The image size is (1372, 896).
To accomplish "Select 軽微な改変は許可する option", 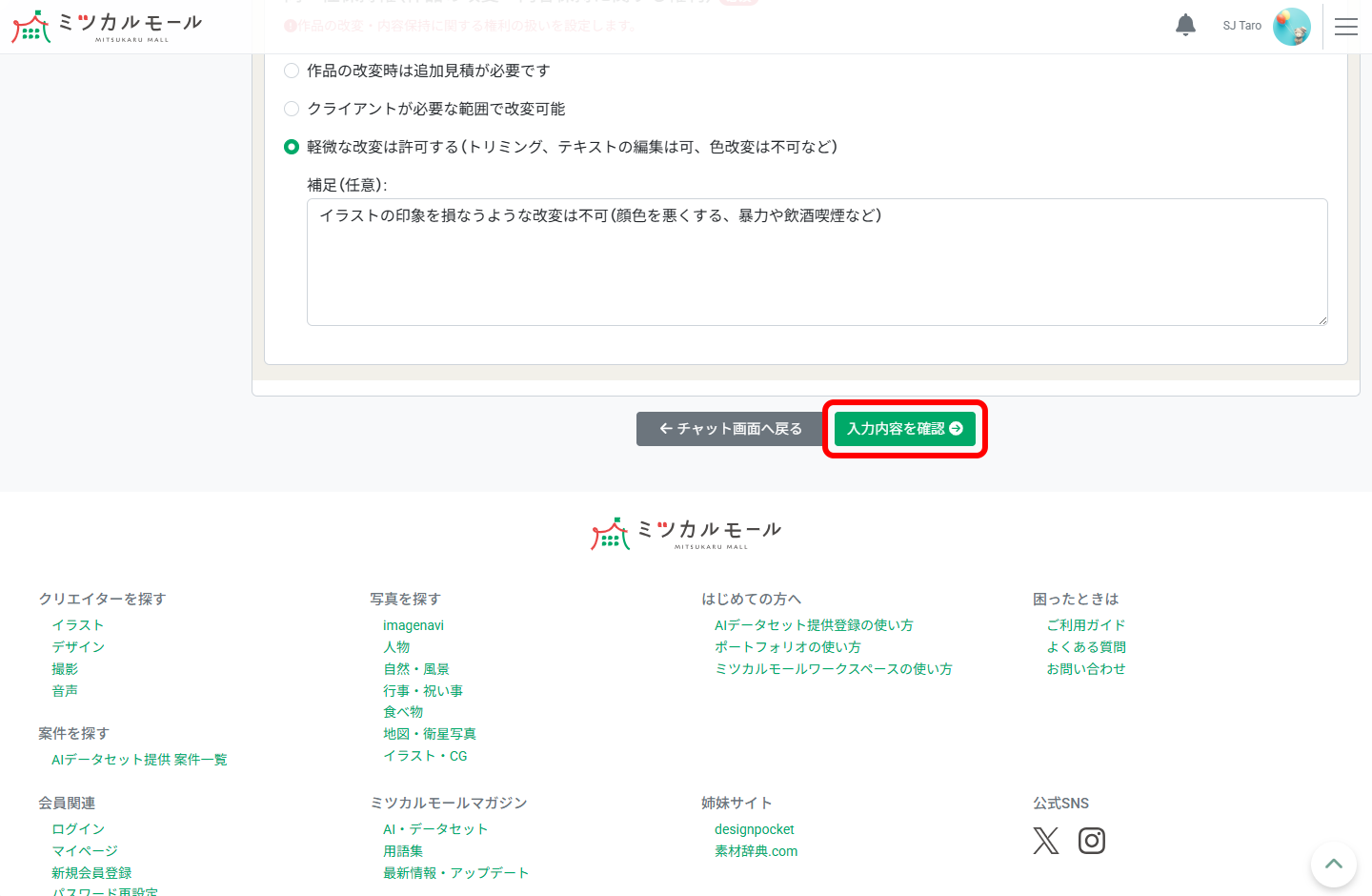I will 292,148.
